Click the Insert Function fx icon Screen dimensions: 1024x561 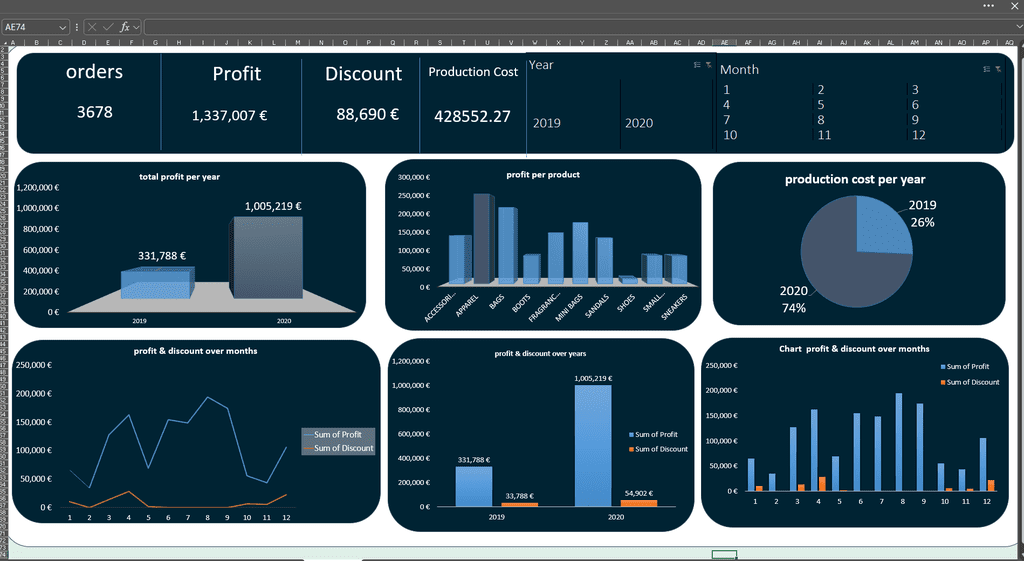(125, 27)
